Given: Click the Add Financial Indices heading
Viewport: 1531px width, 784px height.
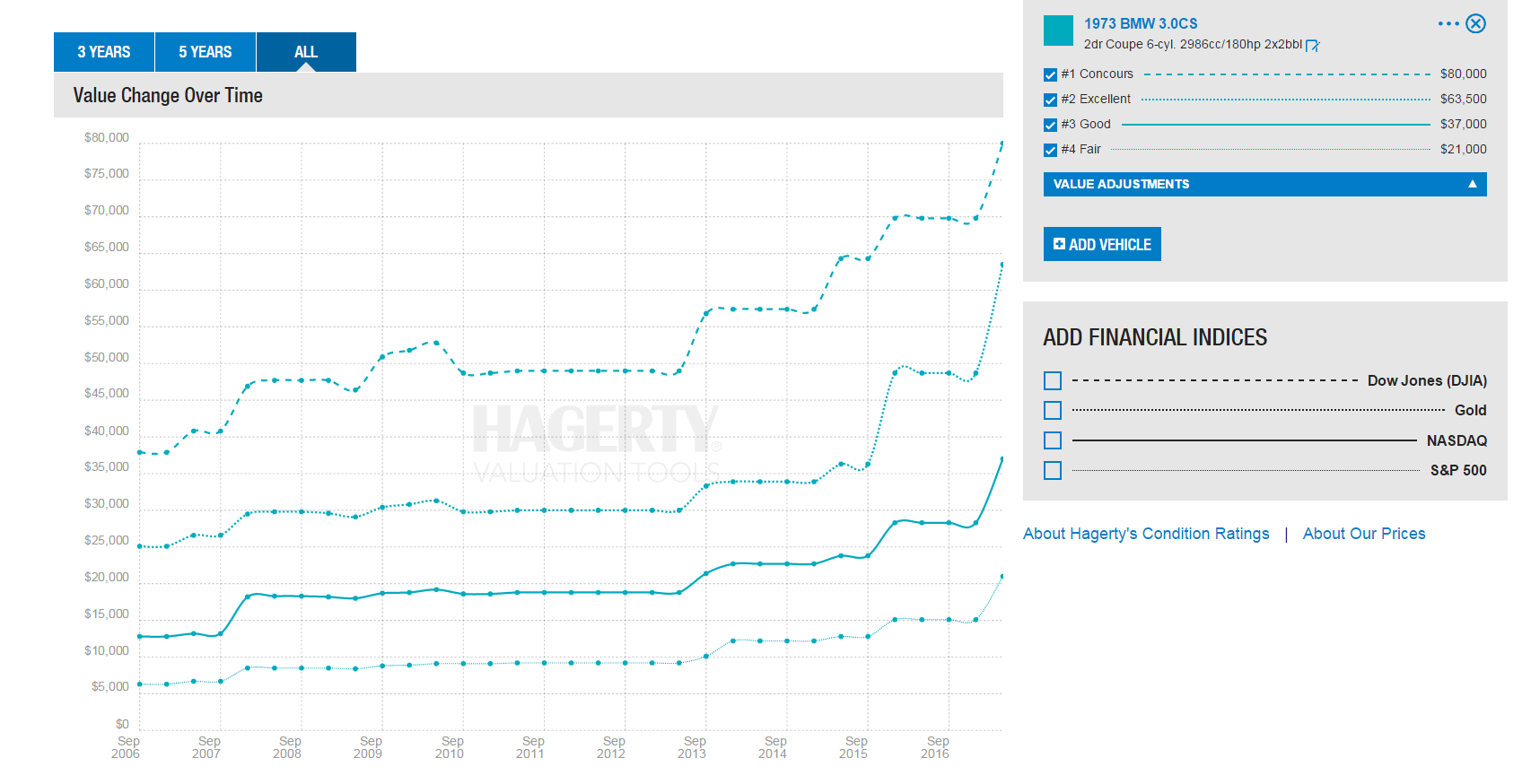Looking at the screenshot, I should 1155,337.
